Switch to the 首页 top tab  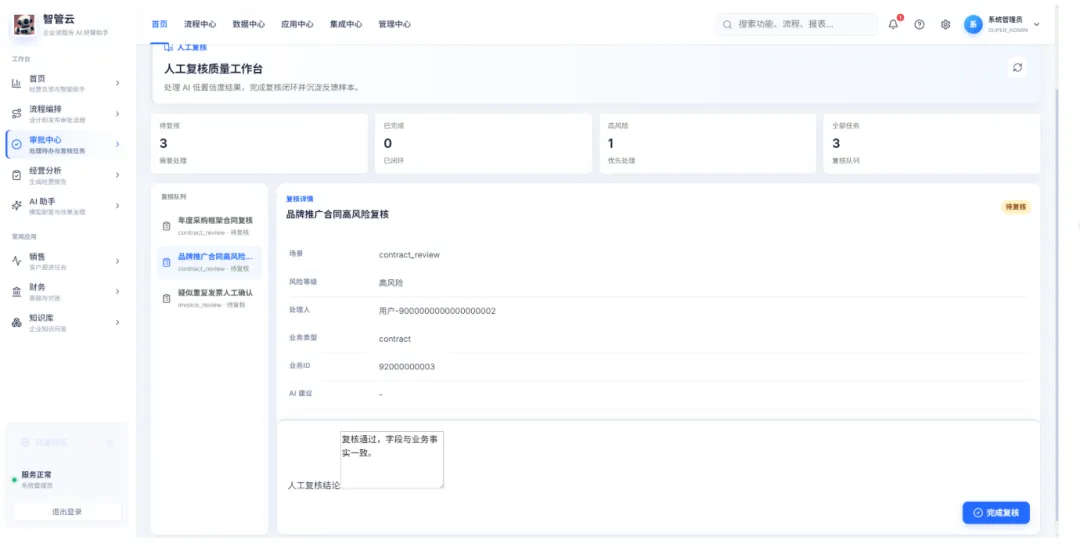pos(159,24)
